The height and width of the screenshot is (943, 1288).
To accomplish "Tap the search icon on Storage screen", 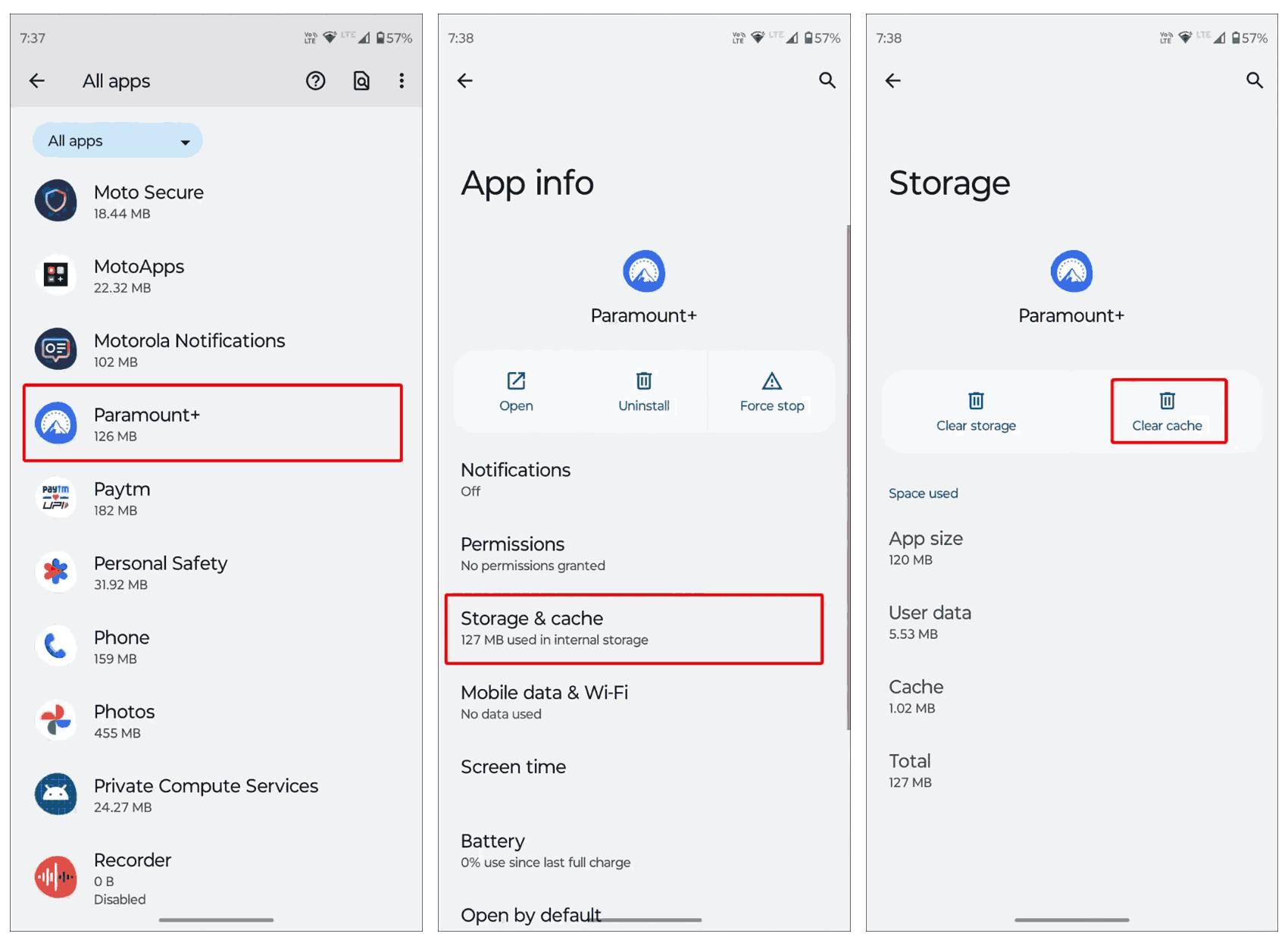I will coord(1255,80).
